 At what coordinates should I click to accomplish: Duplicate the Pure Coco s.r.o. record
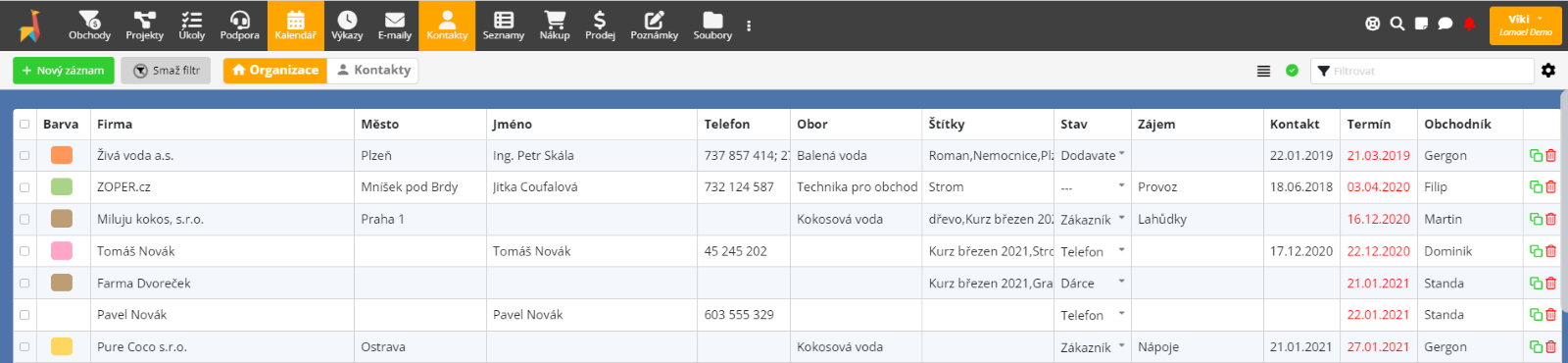click(x=1536, y=347)
